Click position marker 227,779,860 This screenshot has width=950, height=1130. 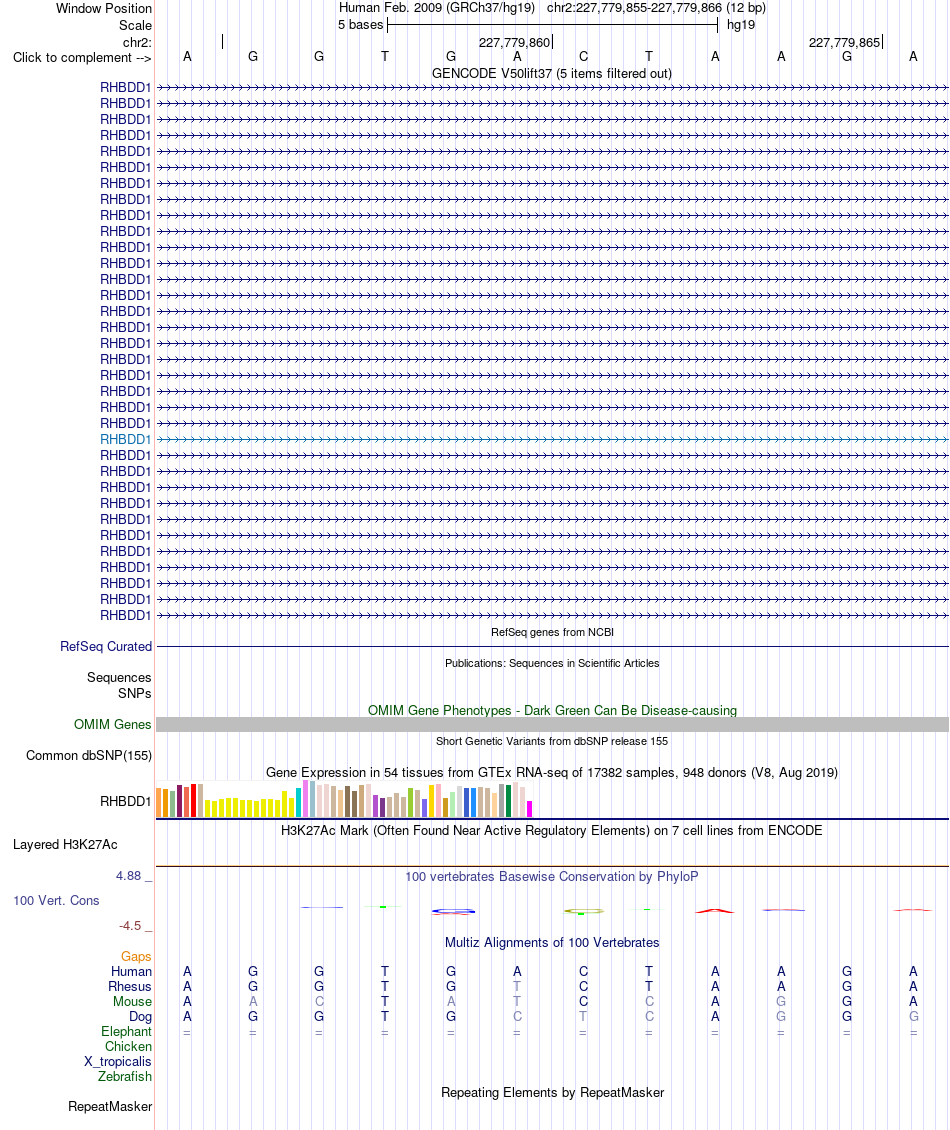[x=515, y=43]
